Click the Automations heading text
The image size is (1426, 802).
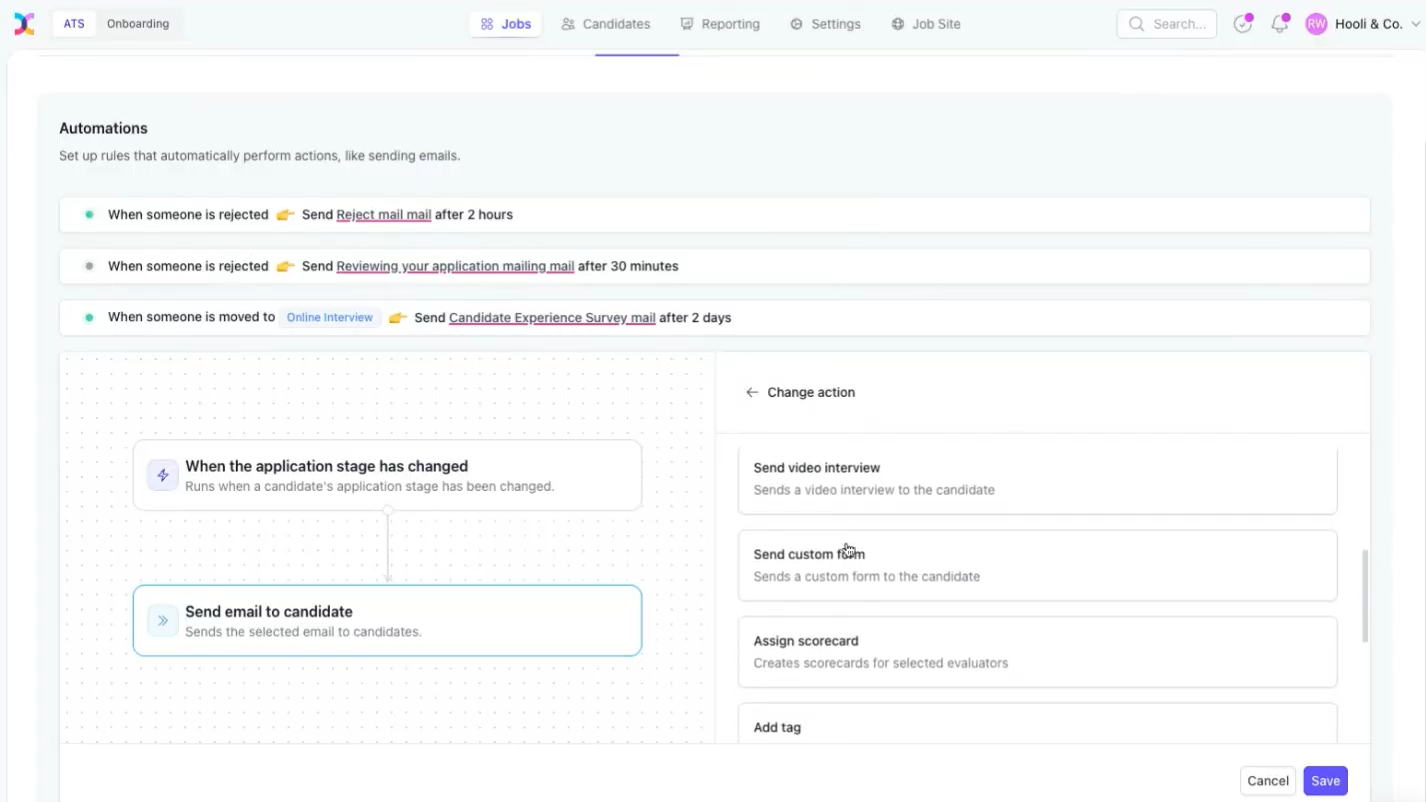tap(103, 128)
